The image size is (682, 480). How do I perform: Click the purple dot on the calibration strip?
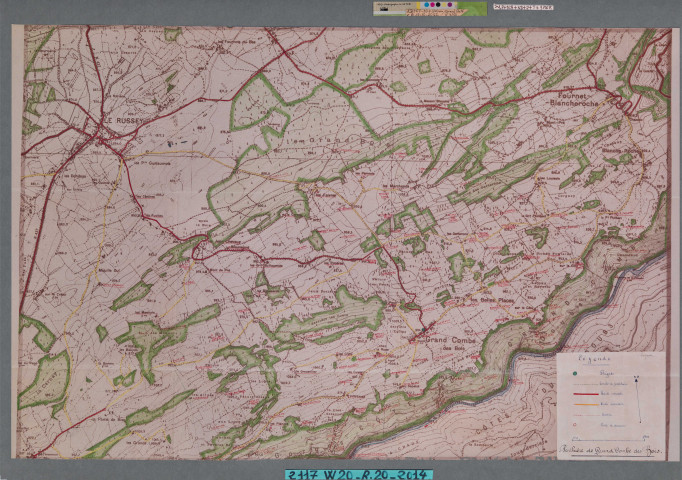(450, 5)
